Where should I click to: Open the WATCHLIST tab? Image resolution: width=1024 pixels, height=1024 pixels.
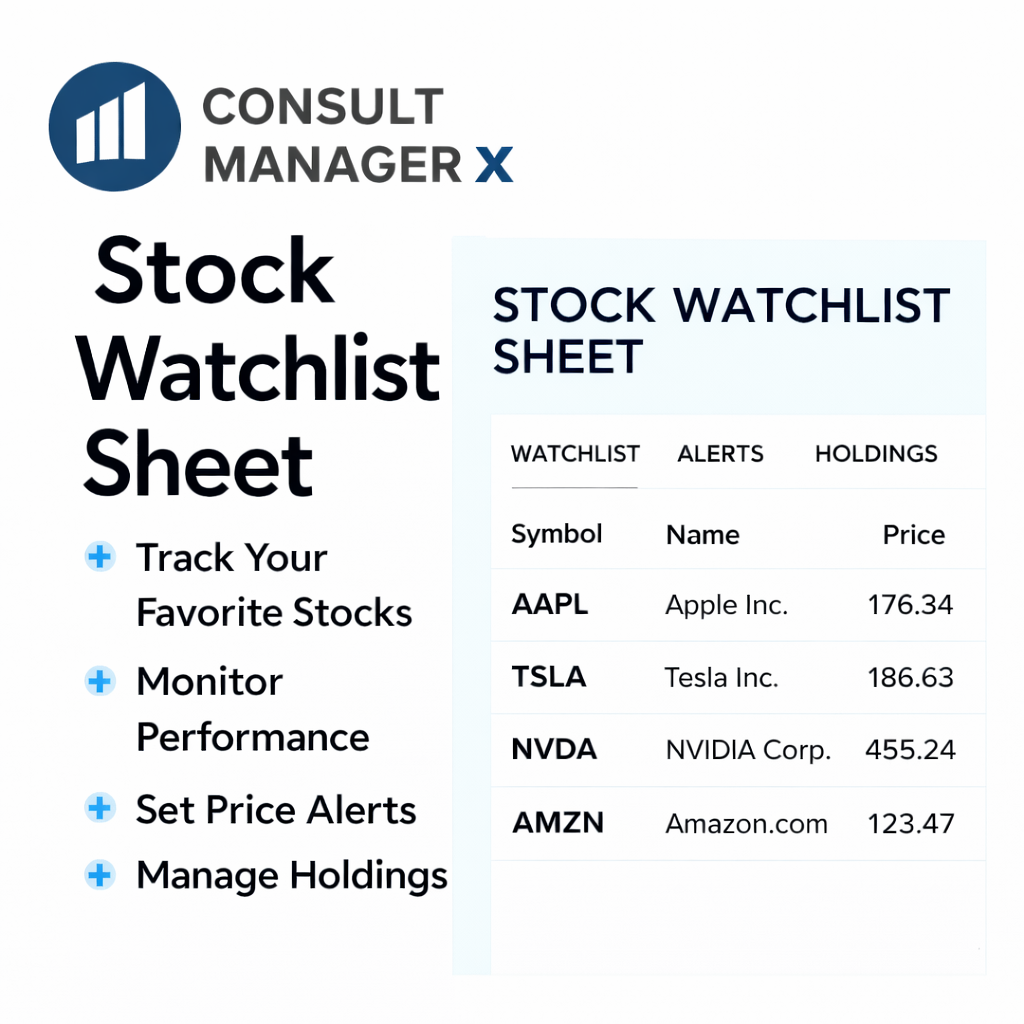tap(575, 454)
